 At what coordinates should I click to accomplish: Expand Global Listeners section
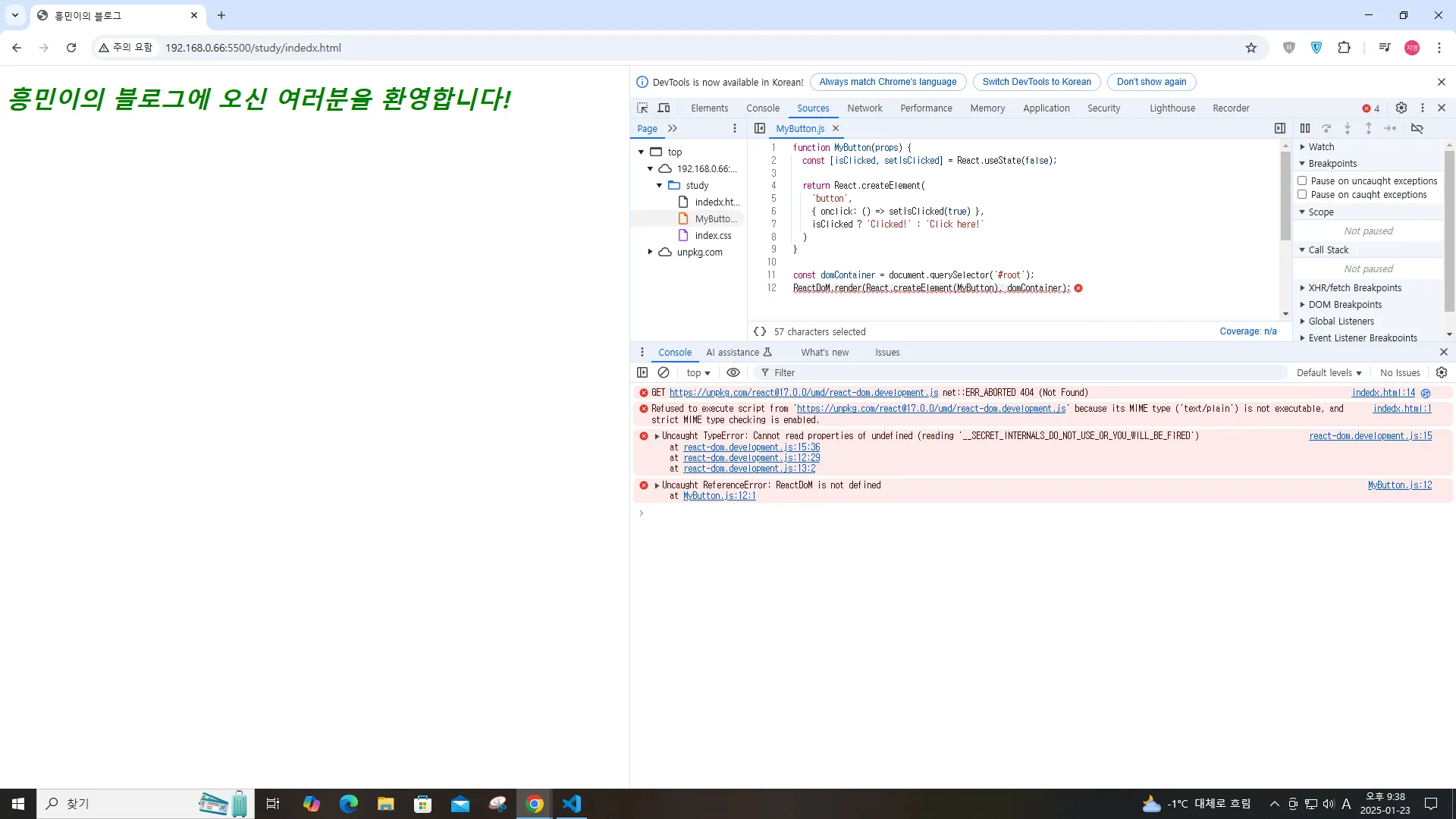1341,322
